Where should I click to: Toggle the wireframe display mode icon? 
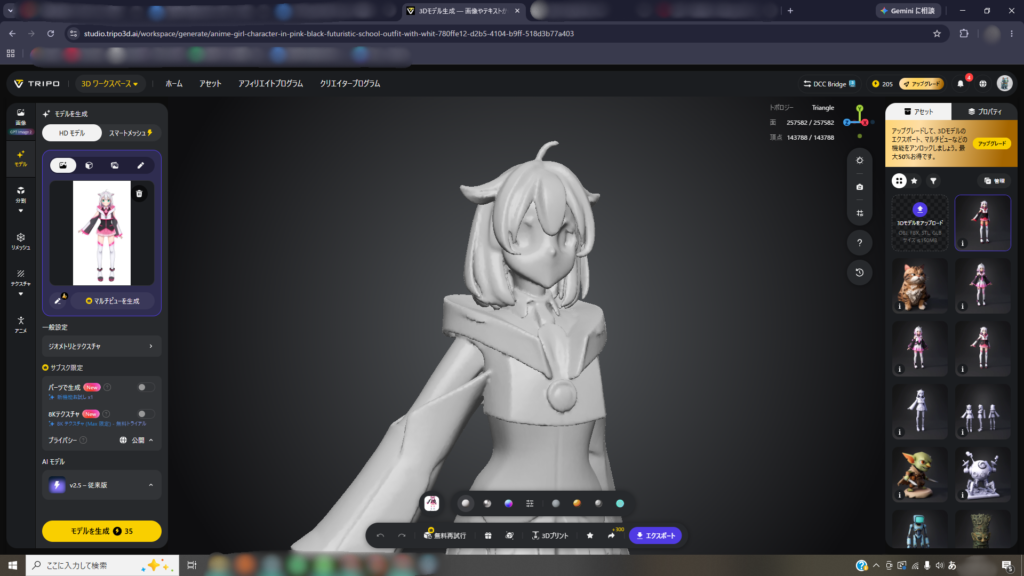pyautogui.click(x=530, y=504)
